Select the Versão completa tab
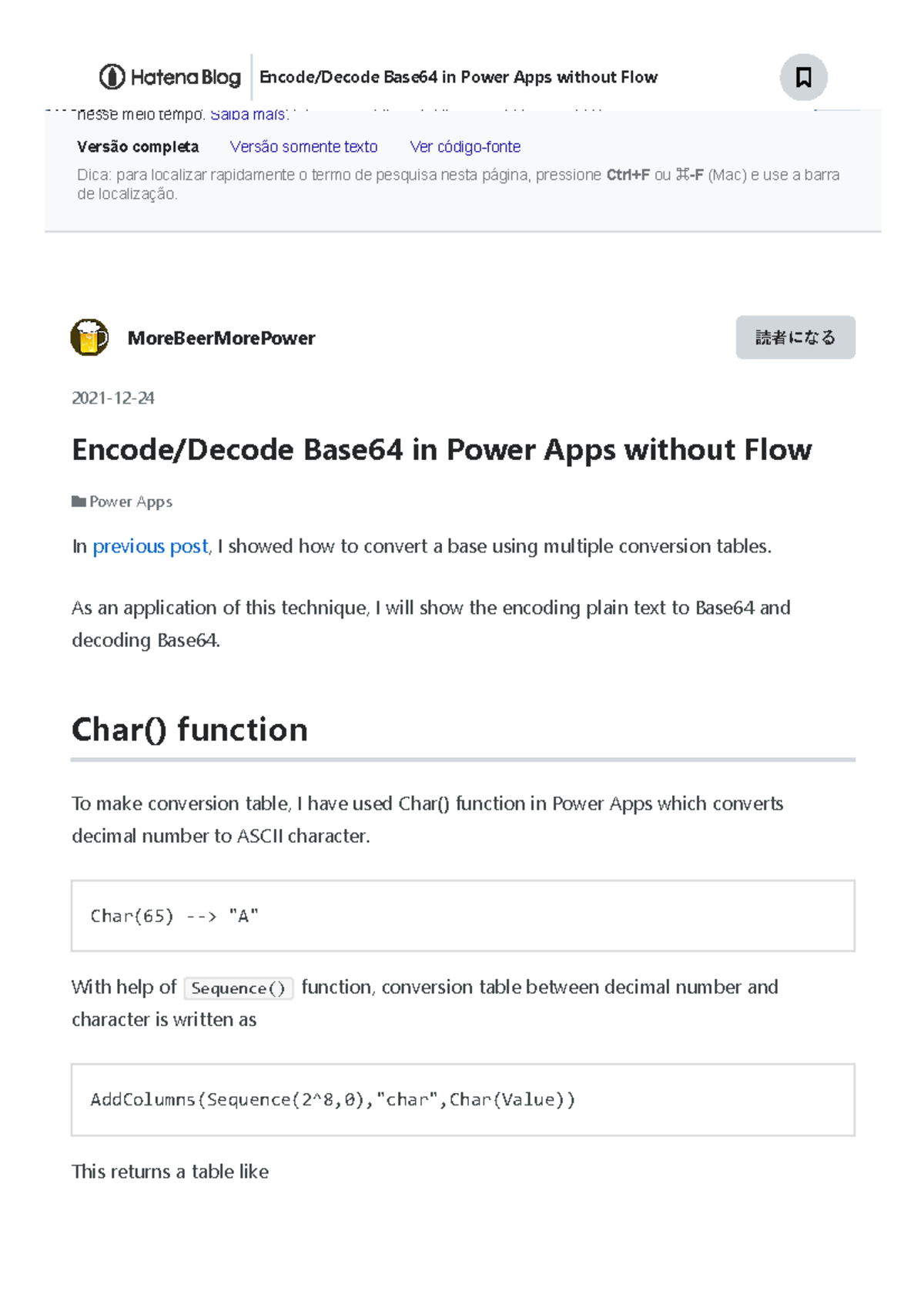Viewport: 924px width, 1308px height. point(139,146)
